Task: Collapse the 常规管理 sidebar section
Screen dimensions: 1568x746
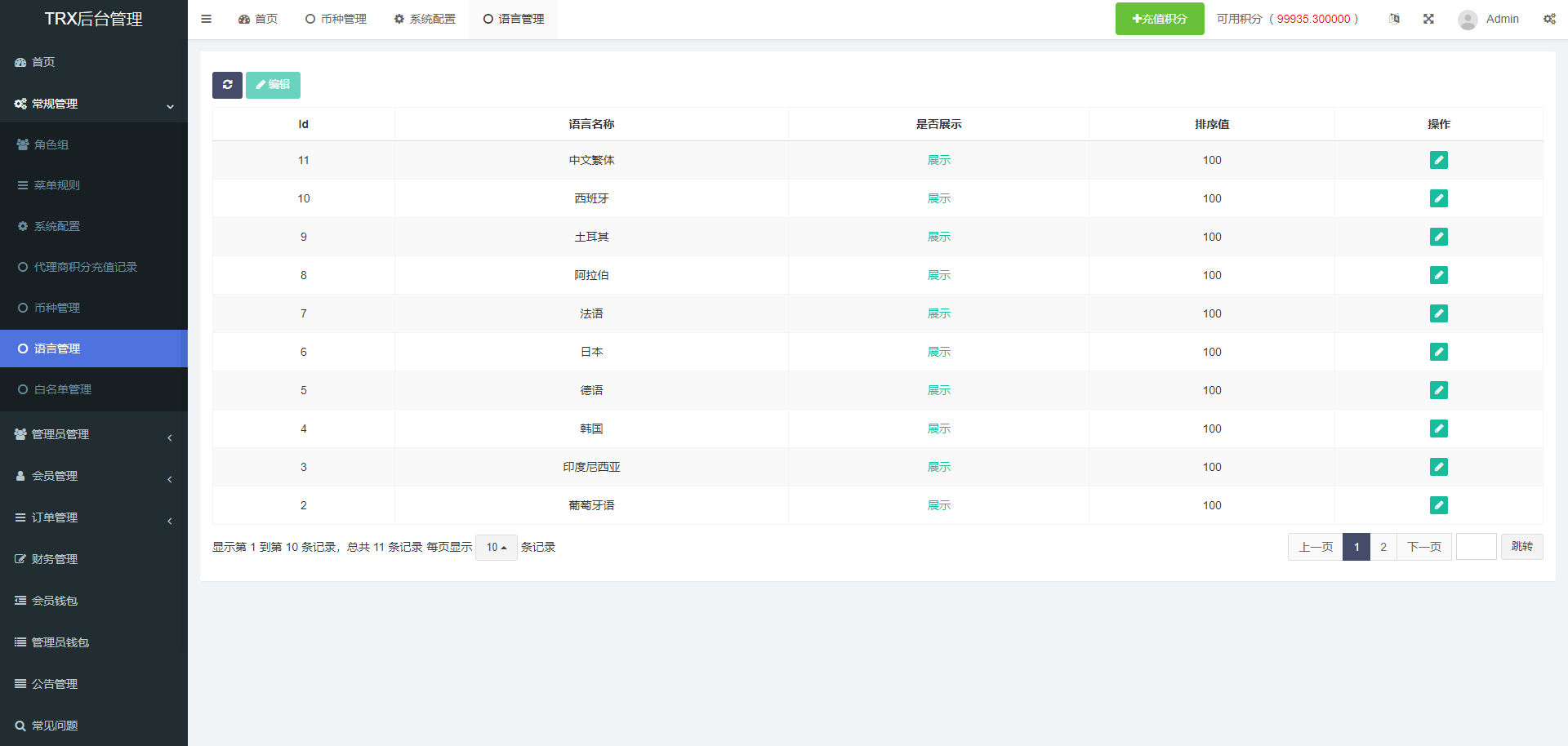Action: pyautogui.click(x=94, y=104)
